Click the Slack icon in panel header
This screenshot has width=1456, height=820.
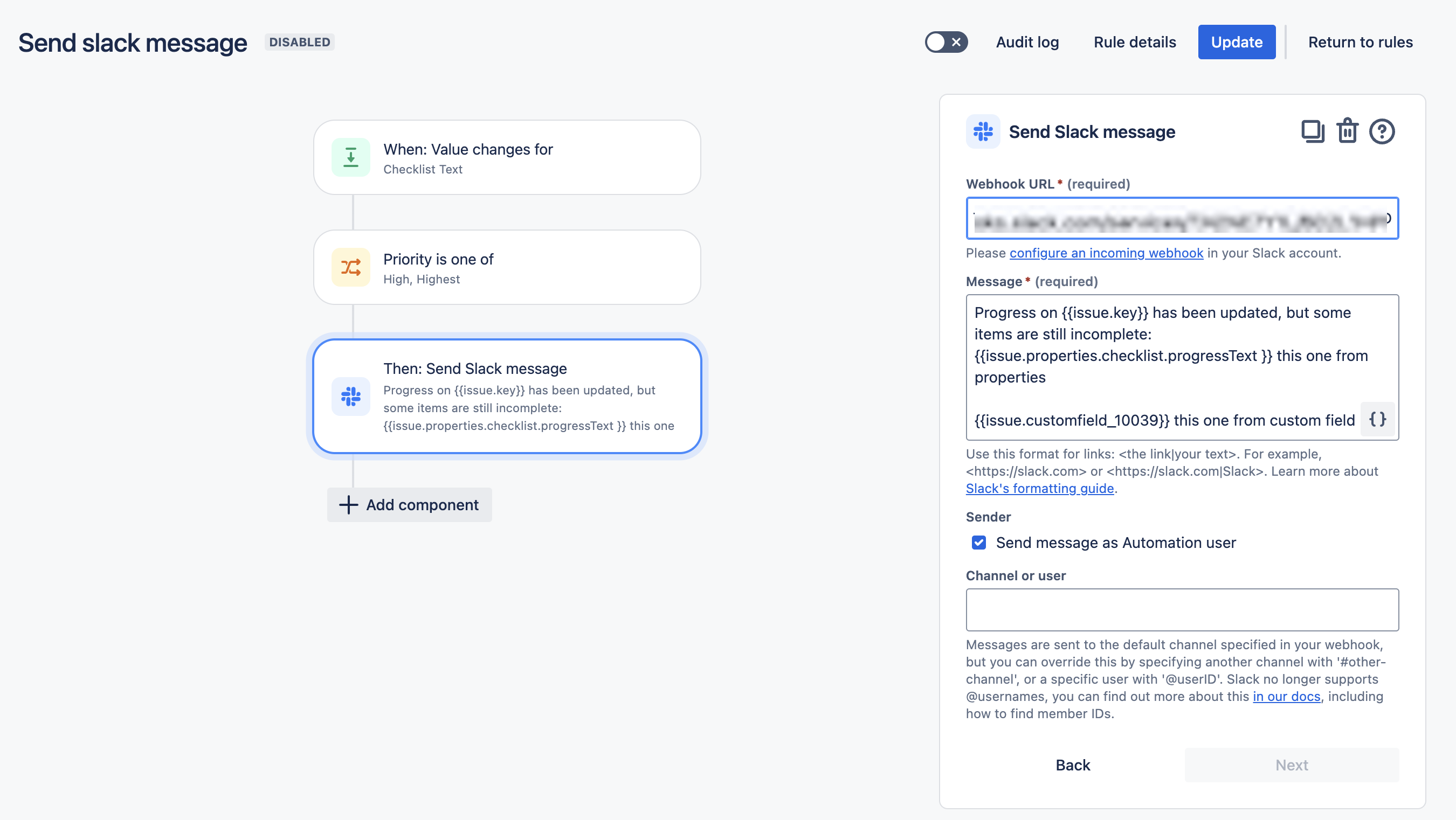coord(983,131)
